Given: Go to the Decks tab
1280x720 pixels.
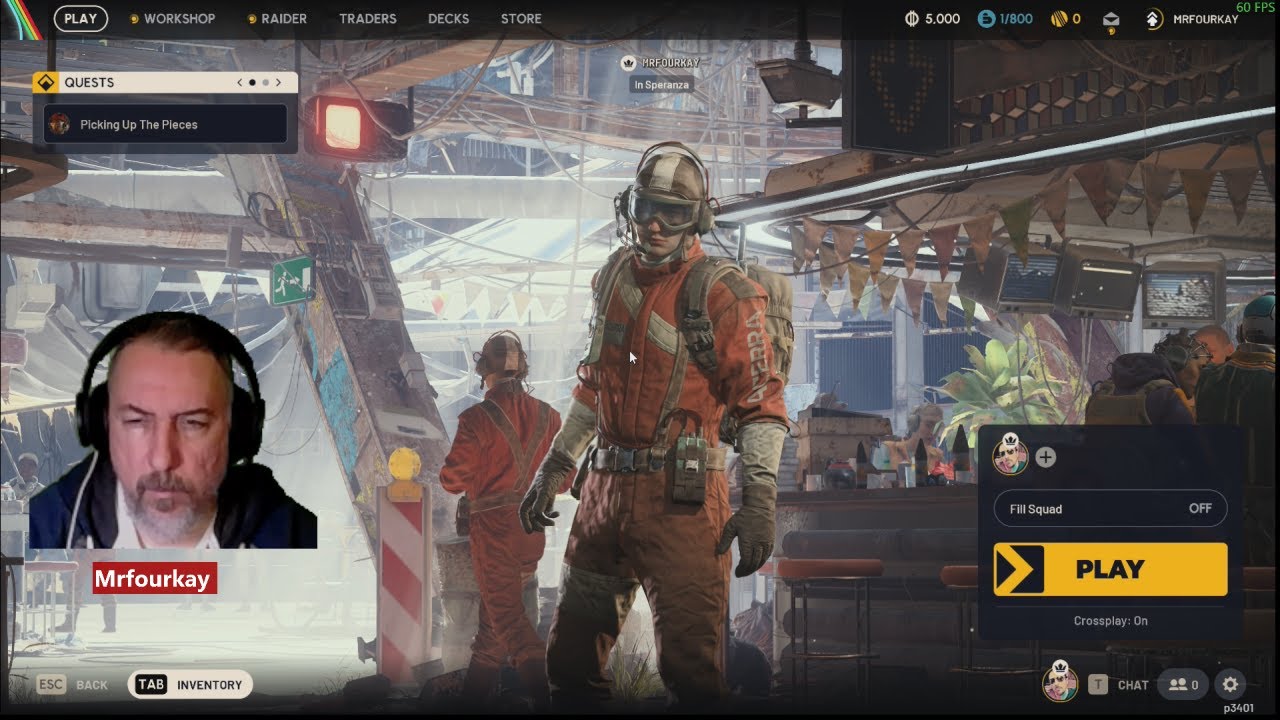Looking at the screenshot, I should [448, 18].
